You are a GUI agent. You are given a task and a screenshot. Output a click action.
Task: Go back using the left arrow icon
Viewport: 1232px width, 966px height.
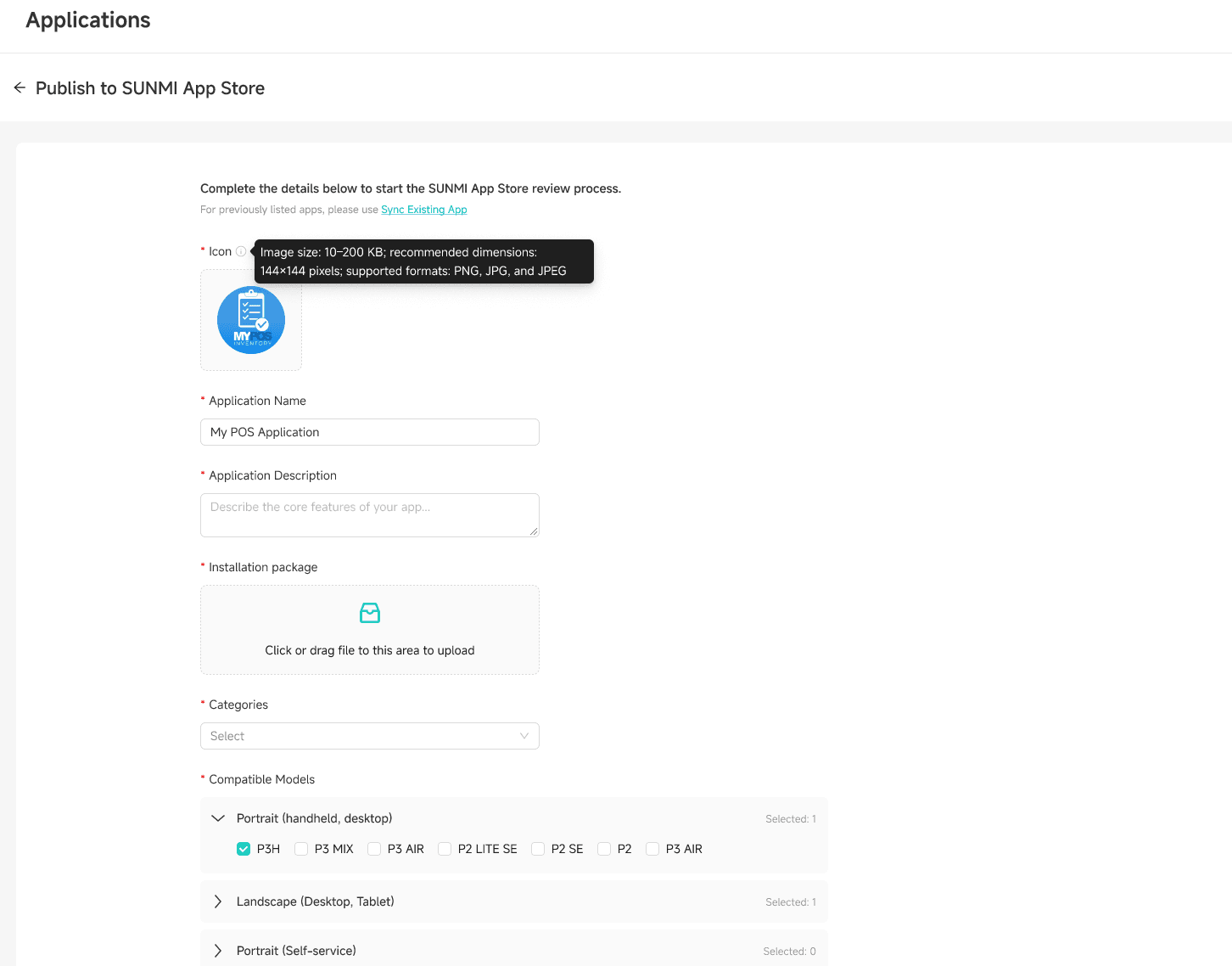coord(20,87)
